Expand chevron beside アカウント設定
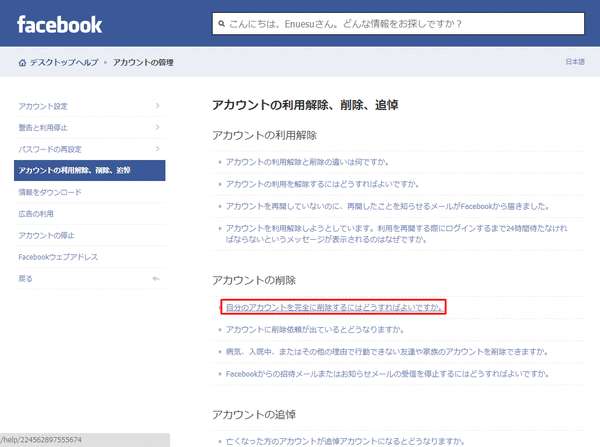This screenshot has width=600, height=447. pyautogui.click(x=158, y=106)
